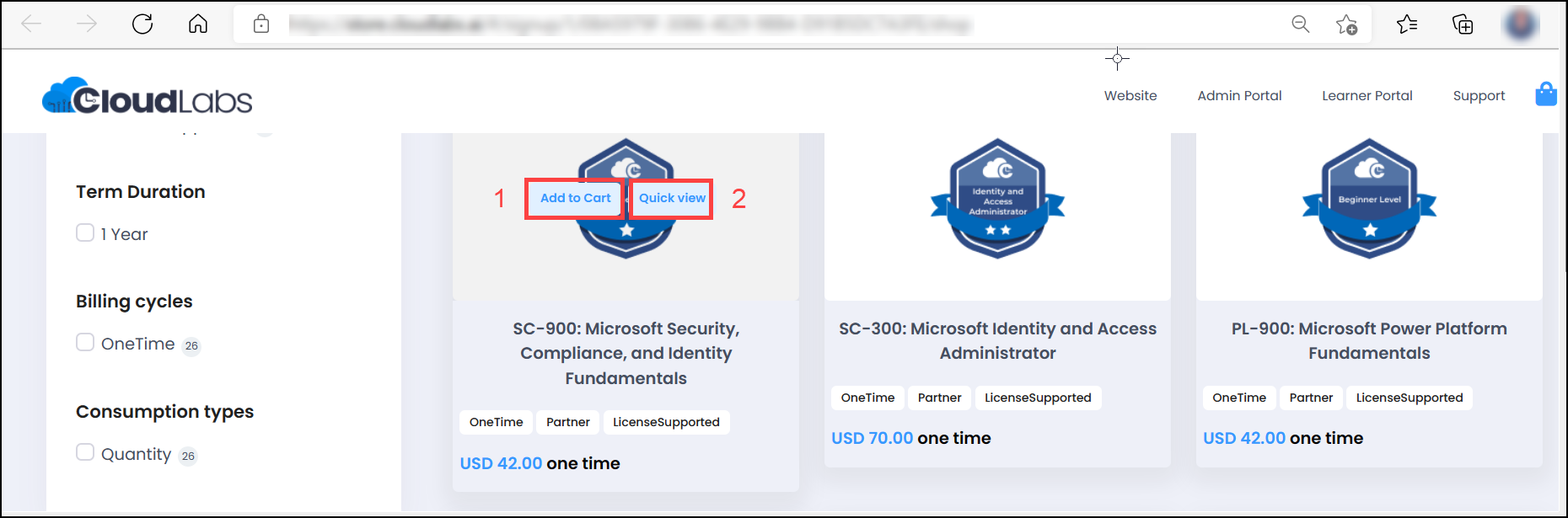Open the Support page

(x=1479, y=96)
